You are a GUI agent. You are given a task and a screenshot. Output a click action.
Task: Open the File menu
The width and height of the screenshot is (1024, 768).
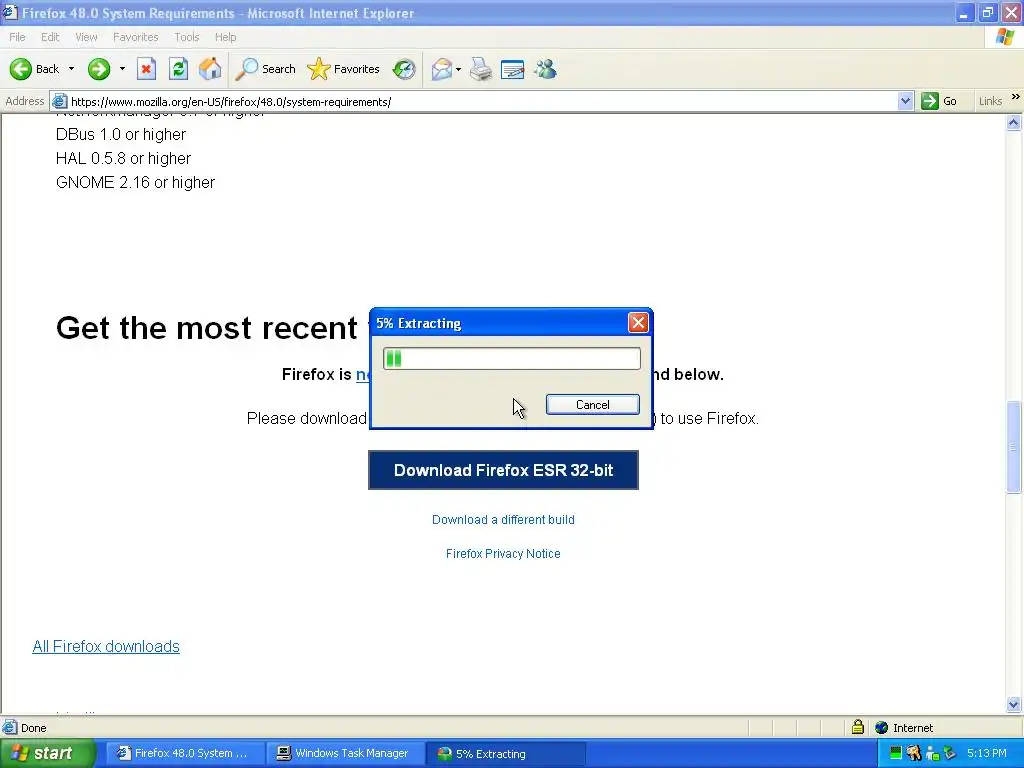(17, 37)
